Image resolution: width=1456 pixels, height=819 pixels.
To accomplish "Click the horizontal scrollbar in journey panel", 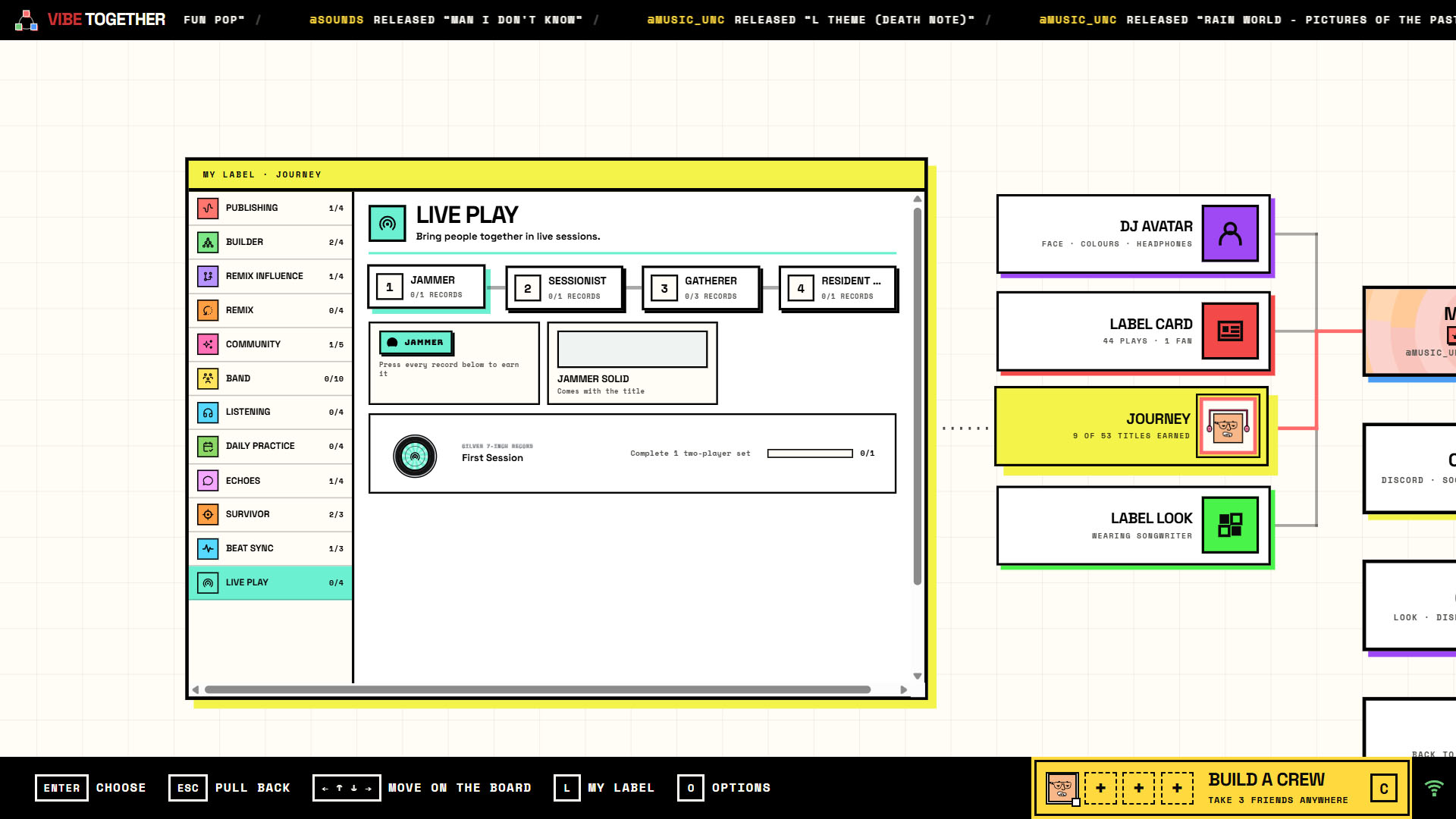I will coord(538,689).
